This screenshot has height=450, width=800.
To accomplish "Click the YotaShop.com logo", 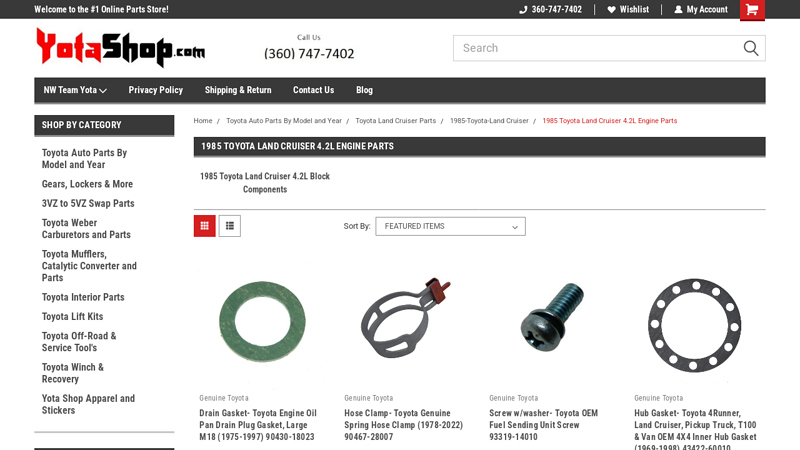I will 120,47.
